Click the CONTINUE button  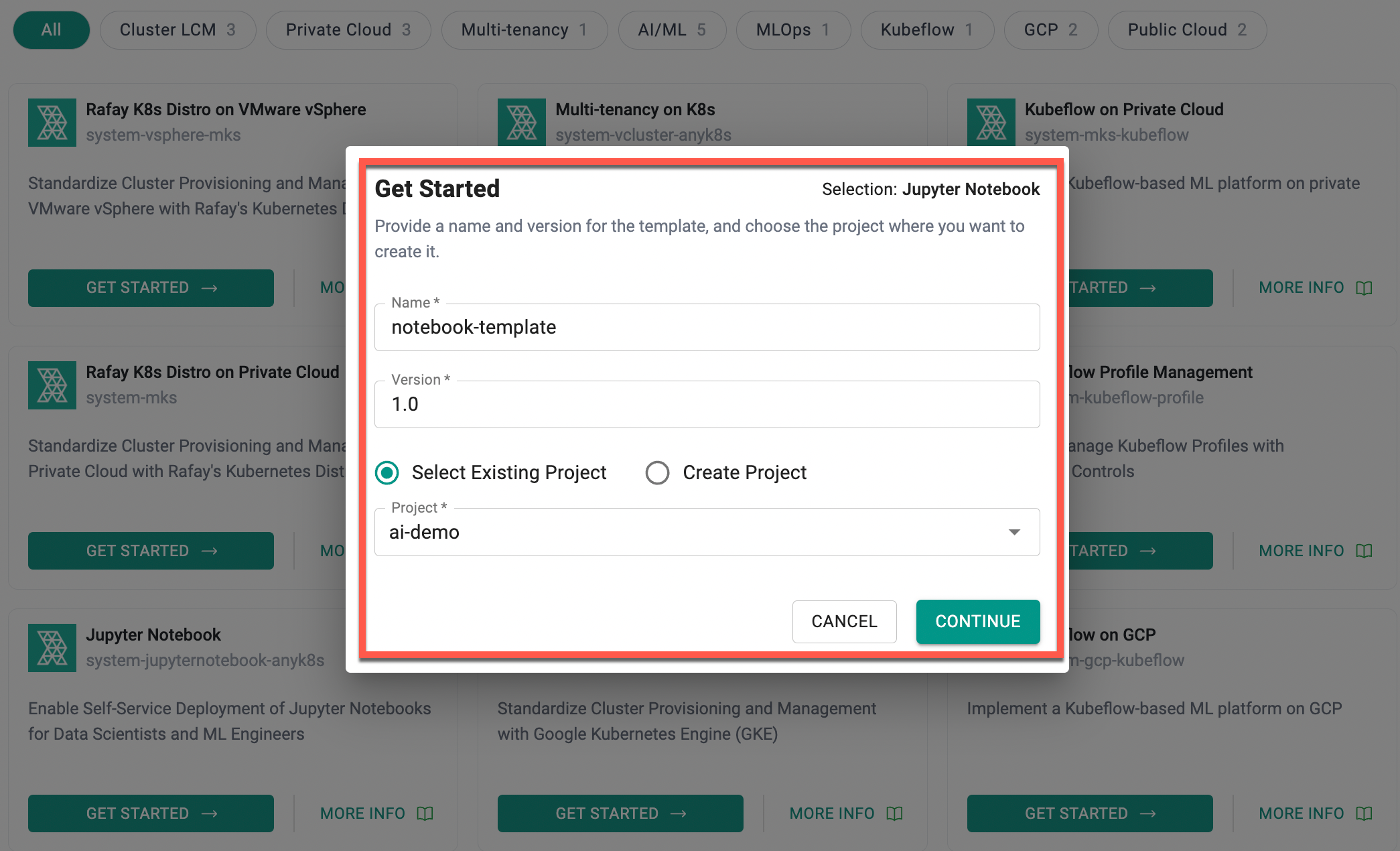[977, 621]
